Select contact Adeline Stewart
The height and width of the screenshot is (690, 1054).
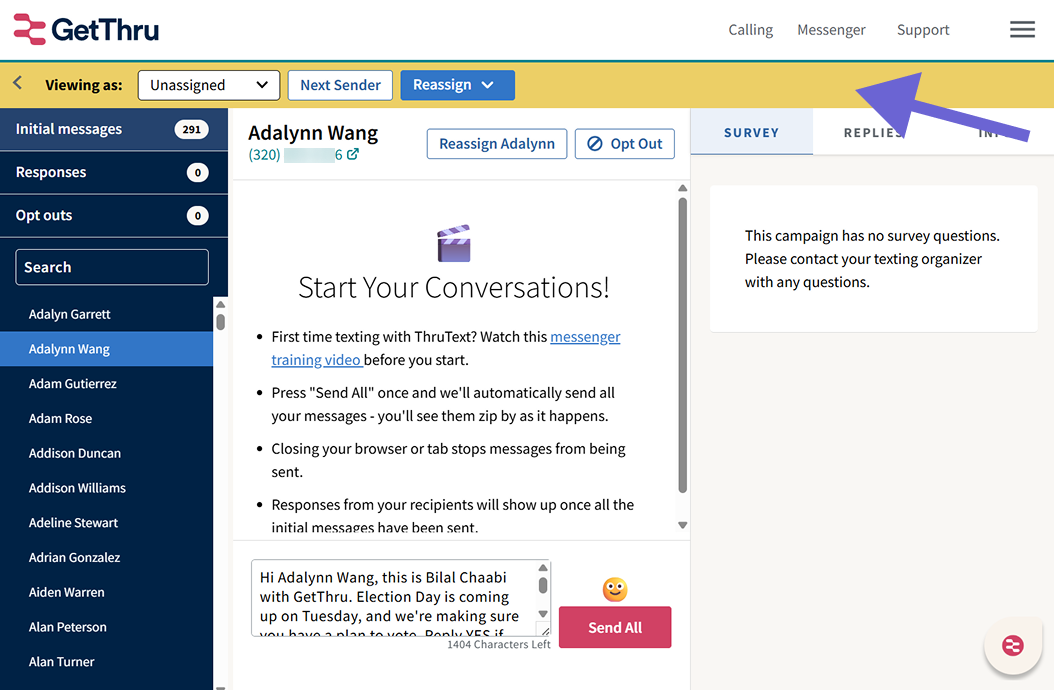point(106,523)
